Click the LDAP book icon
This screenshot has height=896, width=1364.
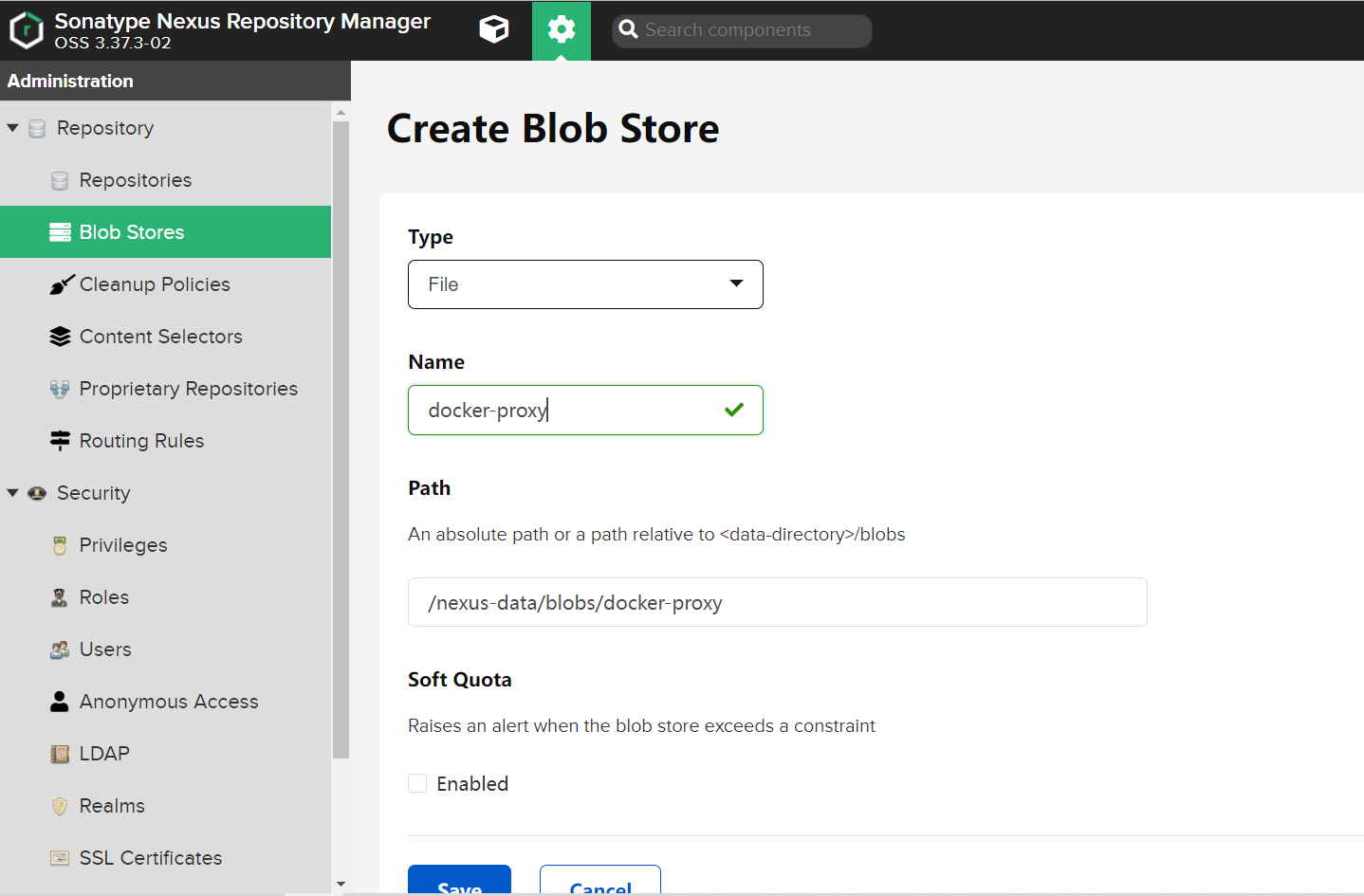(60, 754)
